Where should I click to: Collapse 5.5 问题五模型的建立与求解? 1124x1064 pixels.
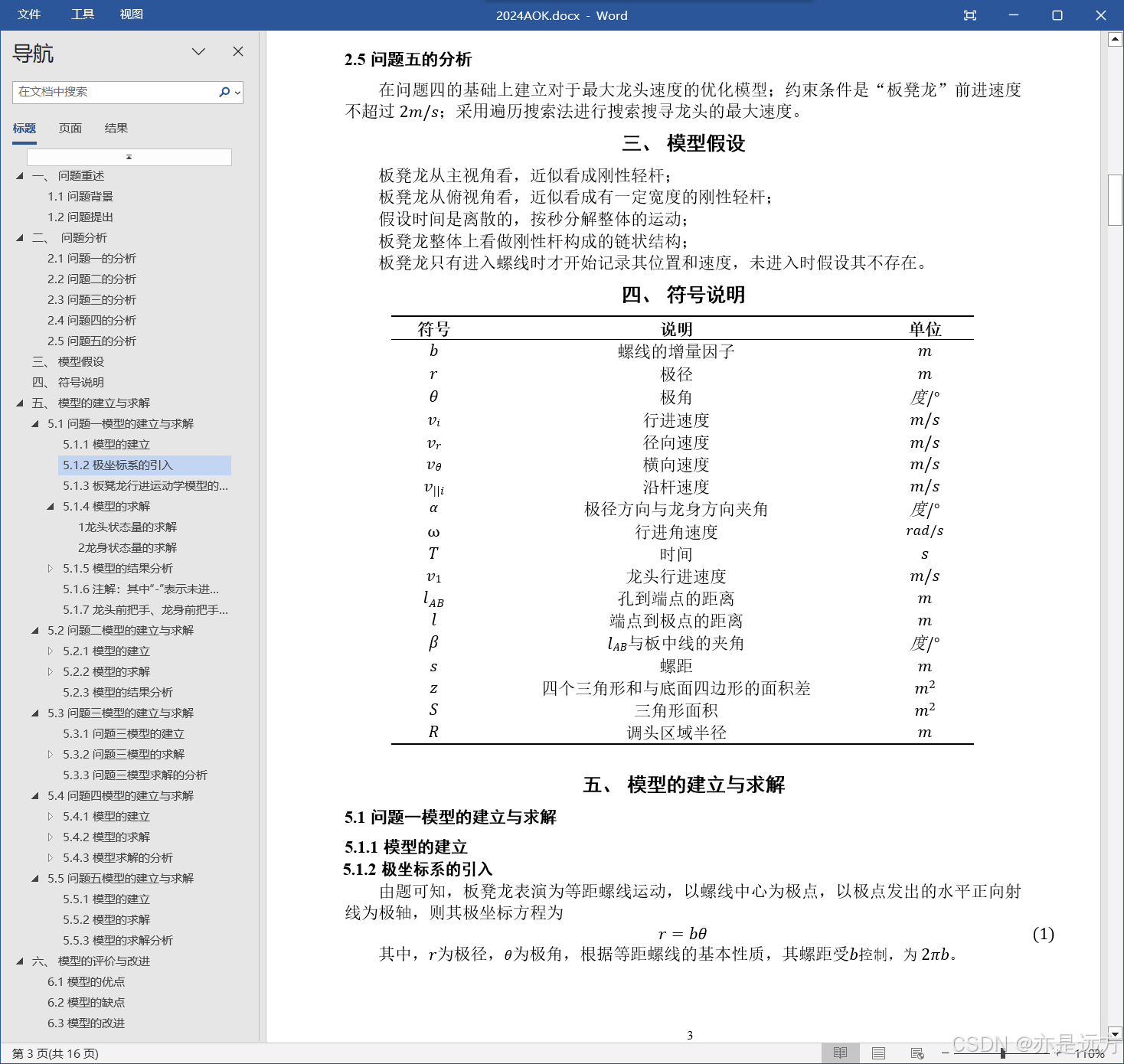pyautogui.click(x=35, y=879)
